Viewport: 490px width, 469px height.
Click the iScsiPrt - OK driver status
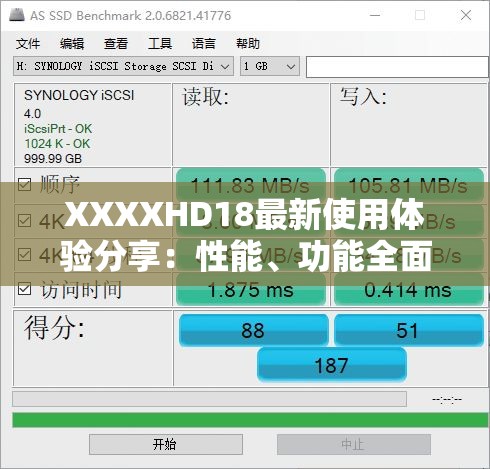coord(58,129)
